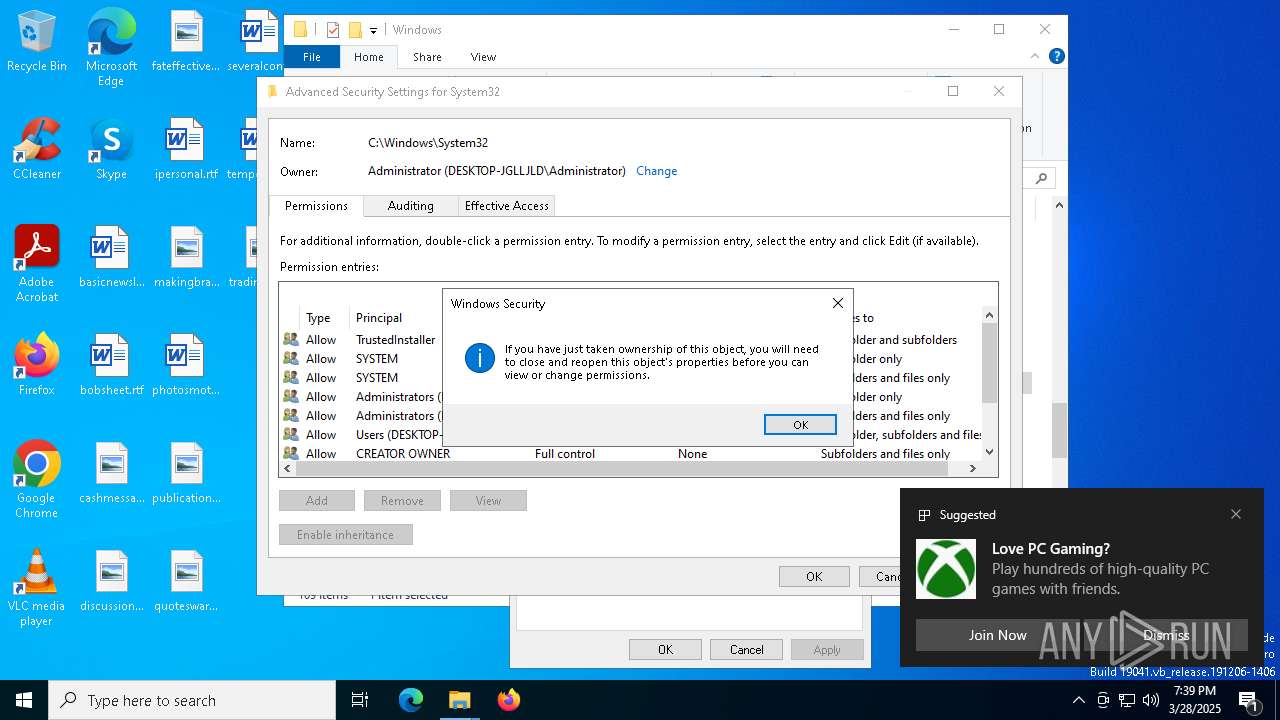Close the Windows Security dialog
This screenshot has height=720, width=1280.
point(838,303)
